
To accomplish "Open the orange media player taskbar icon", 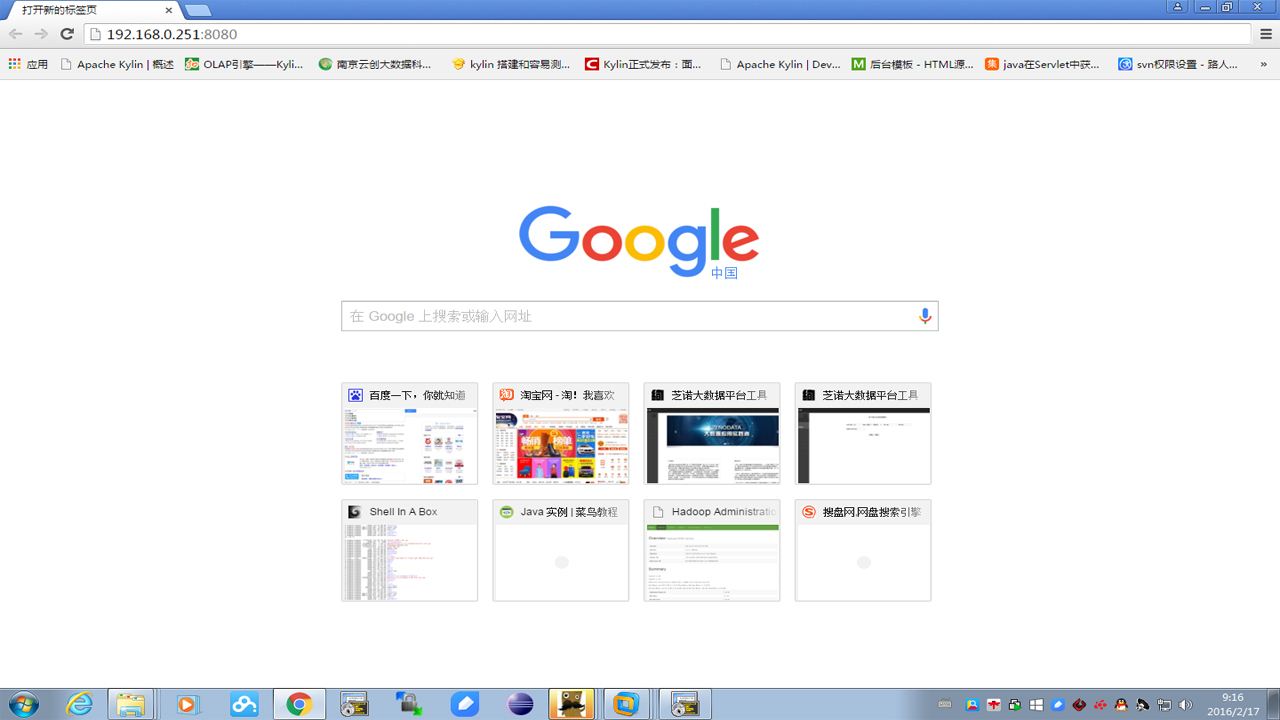I will pos(186,704).
